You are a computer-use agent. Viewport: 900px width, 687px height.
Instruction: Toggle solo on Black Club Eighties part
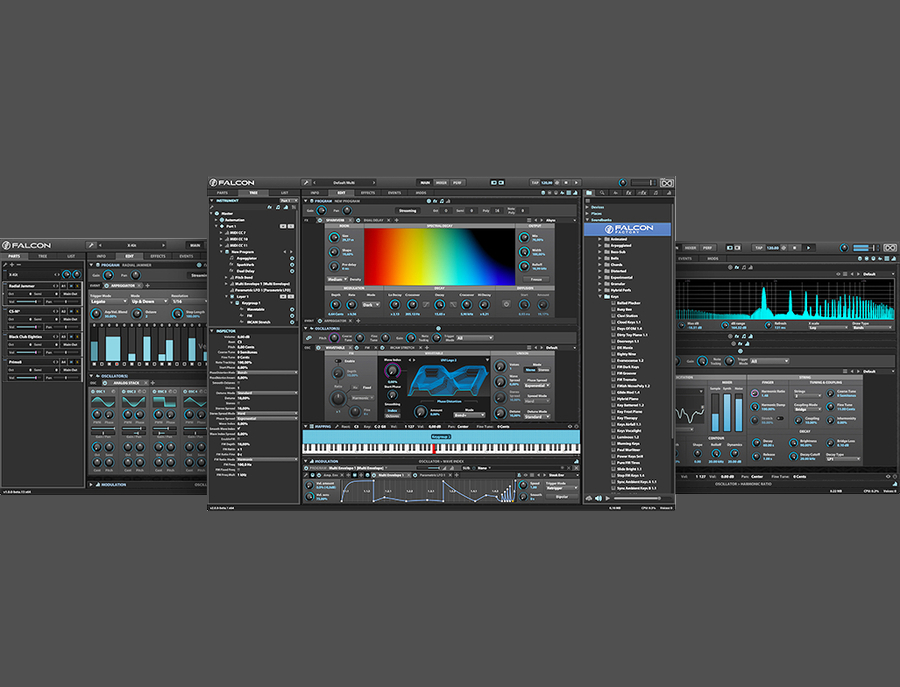[x=77, y=336]
